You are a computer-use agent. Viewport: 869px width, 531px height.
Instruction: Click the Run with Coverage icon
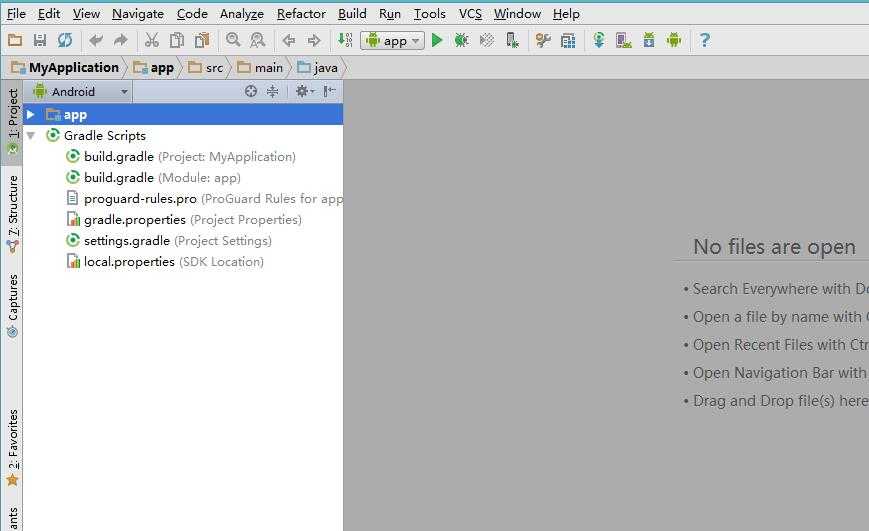(487, 40)
